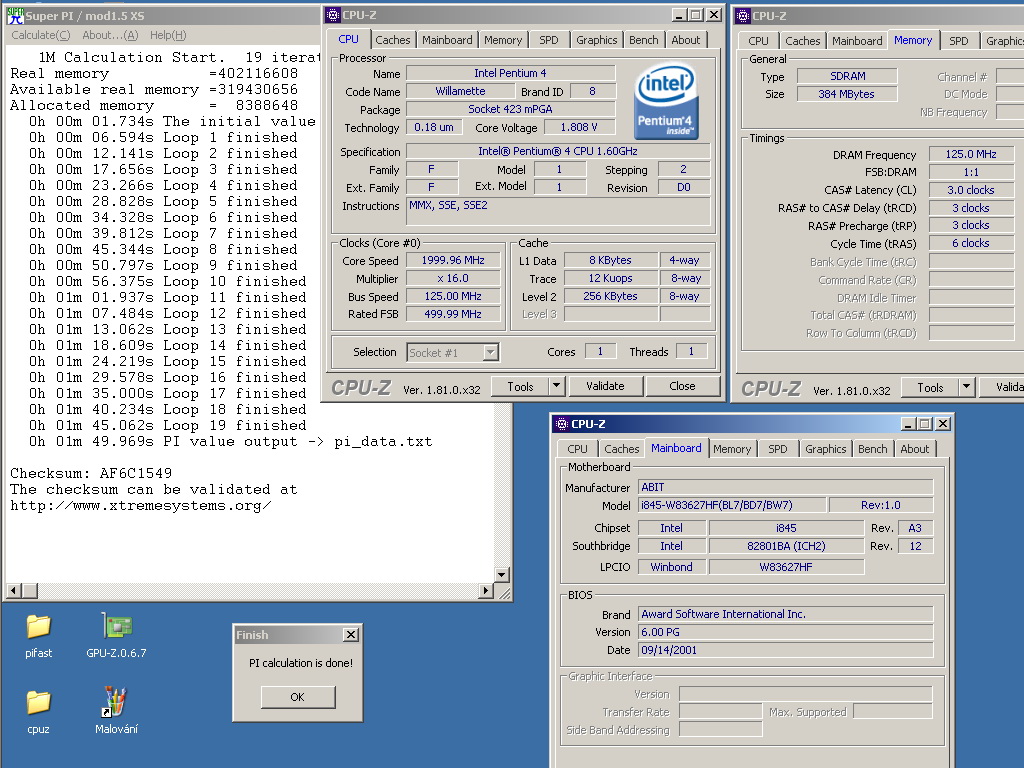This screenshot has height=768, width=1024.
Task: Minimize the Mainboard CPU-Z window
Action: coord(908,424)
